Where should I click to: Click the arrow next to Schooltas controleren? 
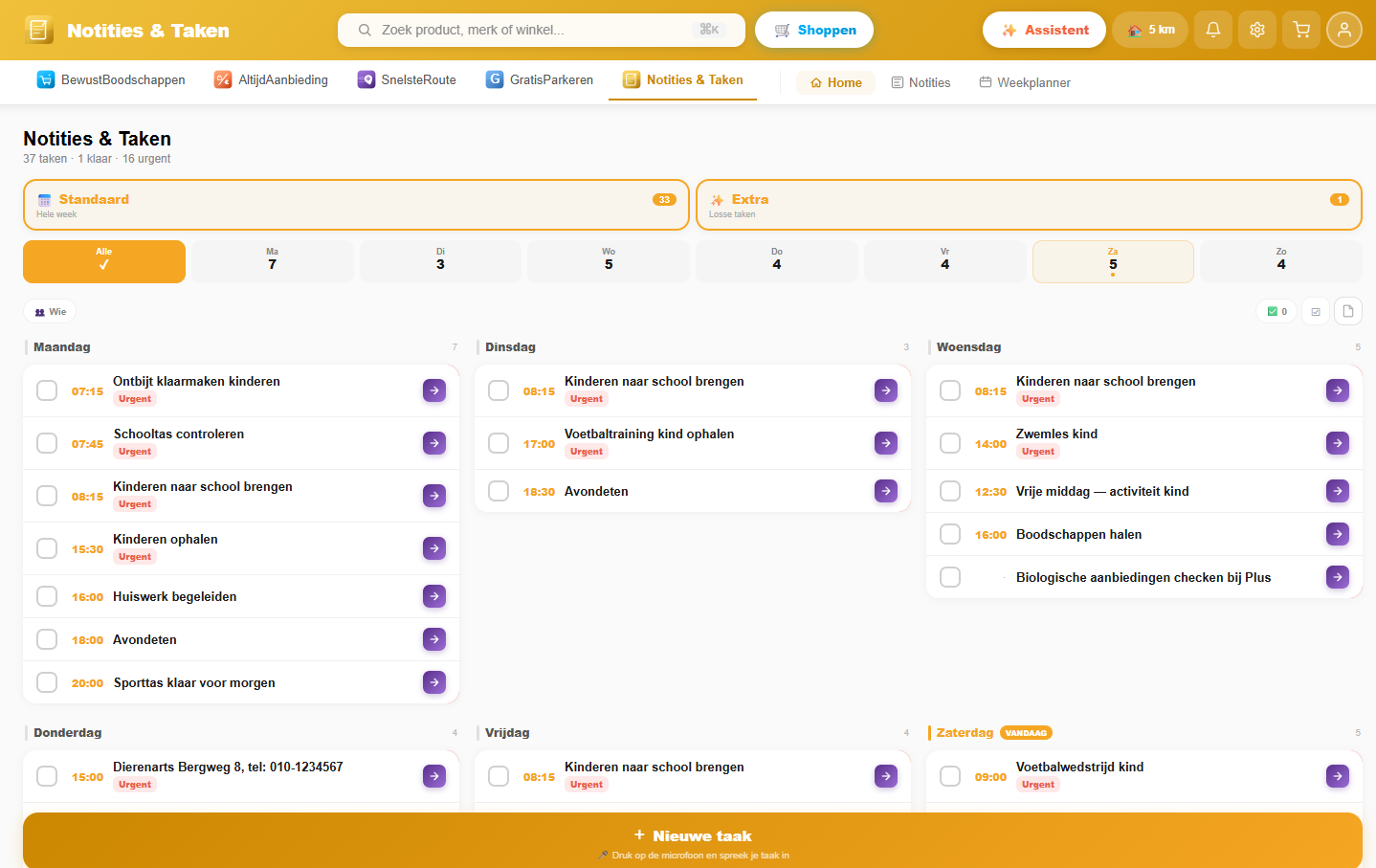coord(434,443)
